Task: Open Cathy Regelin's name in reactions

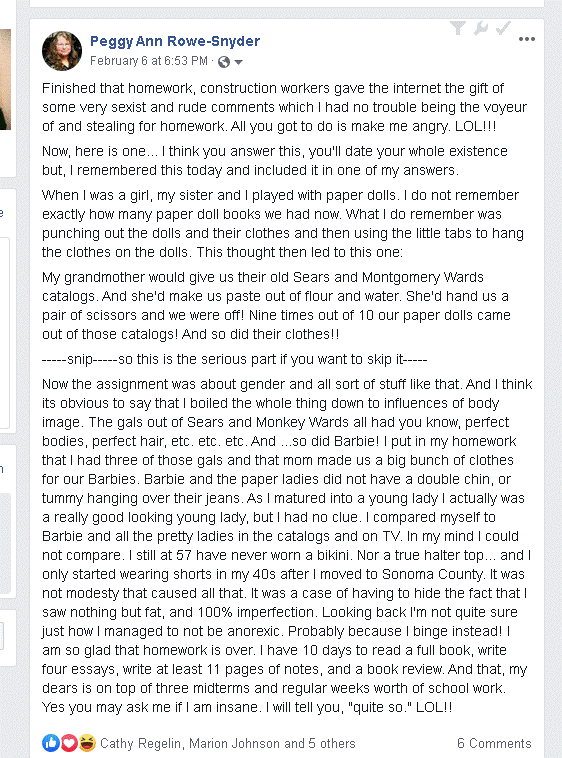Action: point(141,743)
